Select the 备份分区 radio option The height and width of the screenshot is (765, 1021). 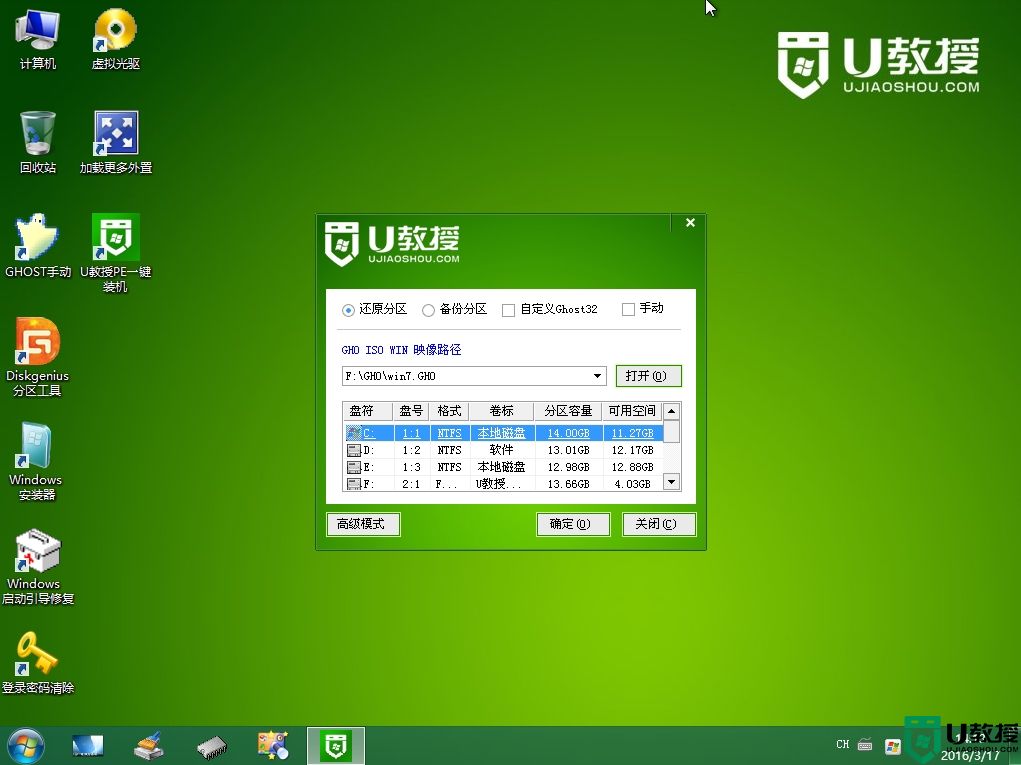(430, 310)
